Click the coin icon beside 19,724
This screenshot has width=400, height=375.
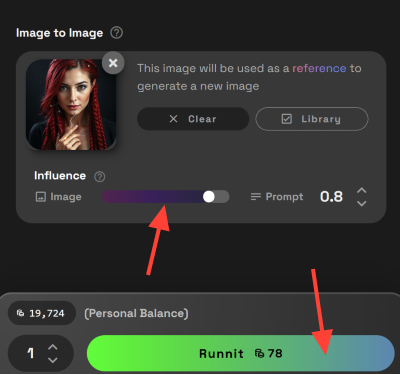[x=21, y=313]
